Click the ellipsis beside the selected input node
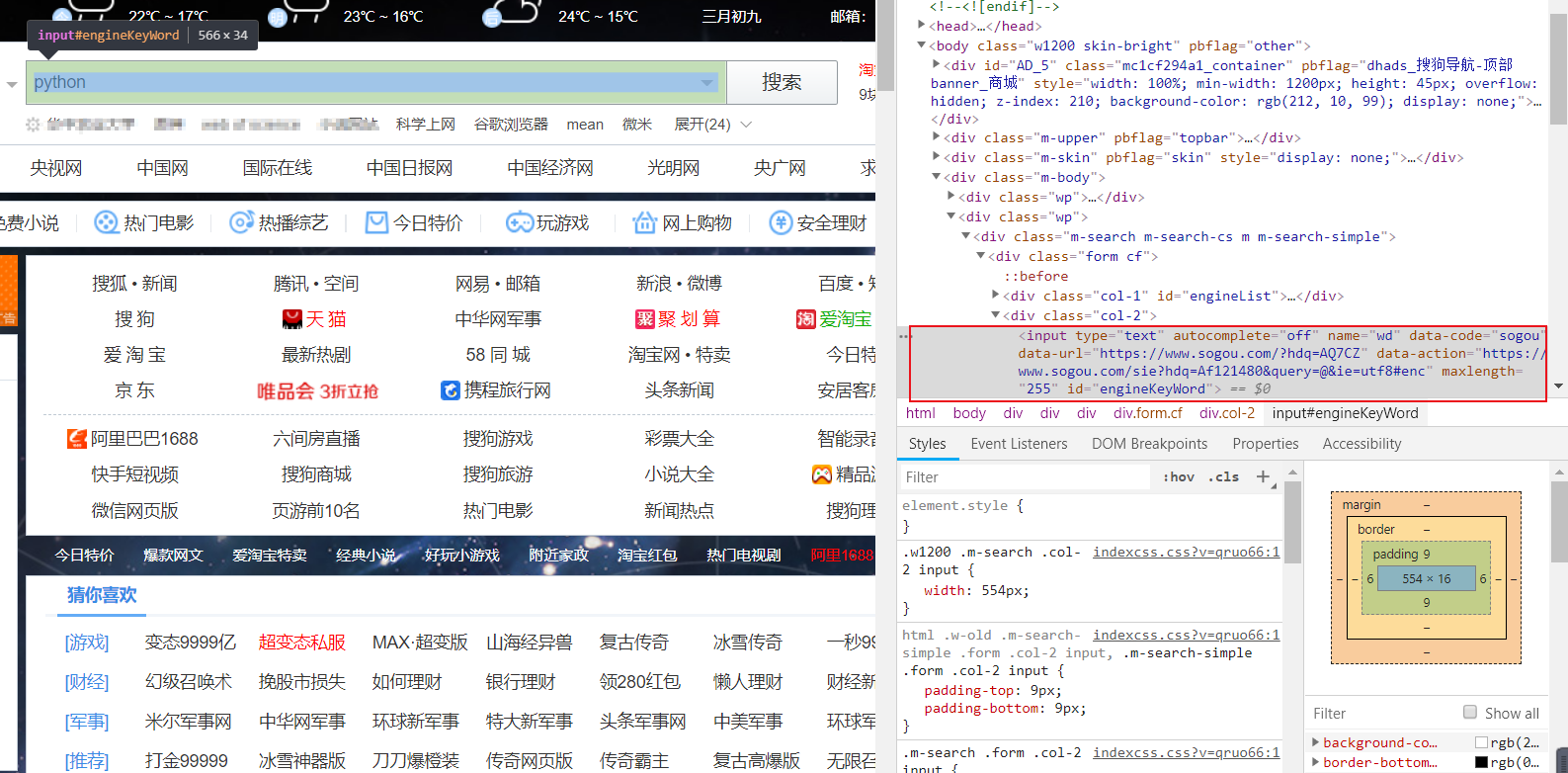Screen dimensions: 1568x773 905,336
